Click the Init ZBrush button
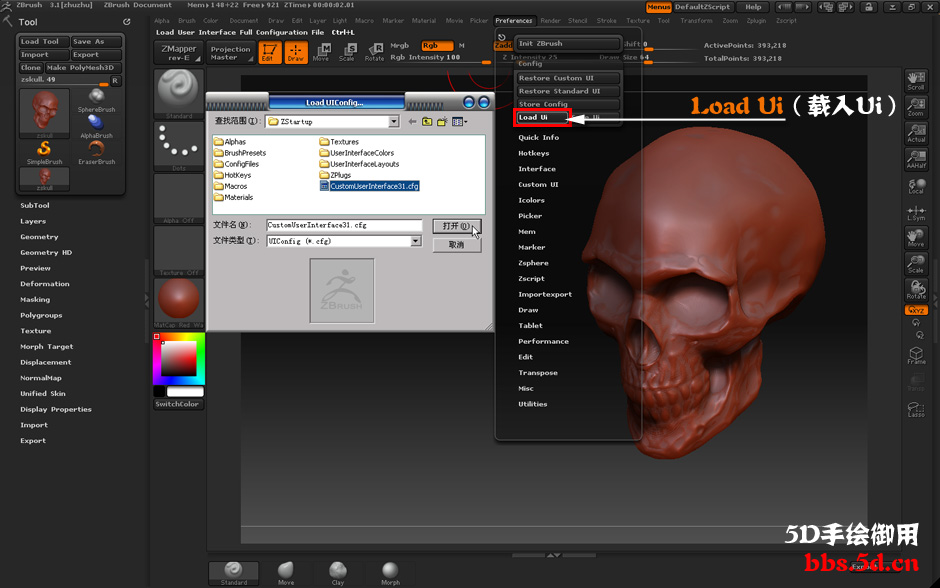Viewport: 940px width, 588px height. (x=568, y=44)
